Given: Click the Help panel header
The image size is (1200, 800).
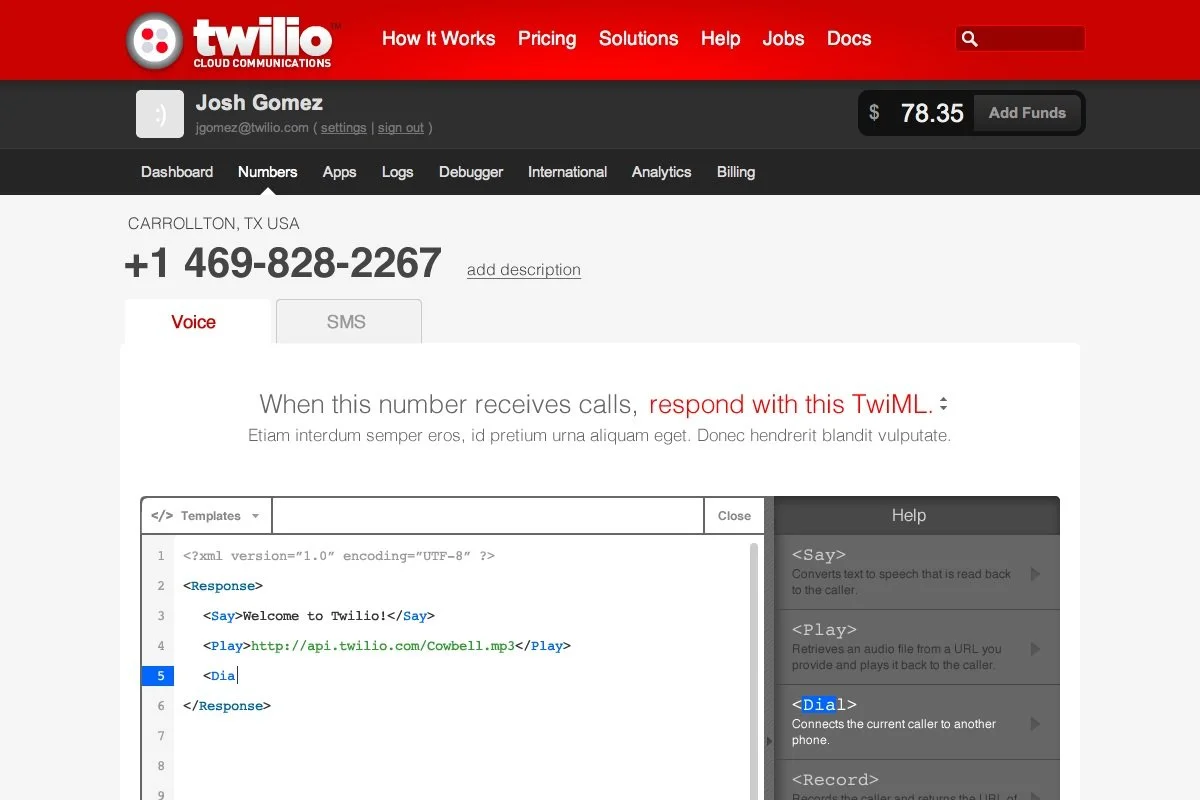Looking at the screenshot, I should pyautogui.click(x=917, y=516).
